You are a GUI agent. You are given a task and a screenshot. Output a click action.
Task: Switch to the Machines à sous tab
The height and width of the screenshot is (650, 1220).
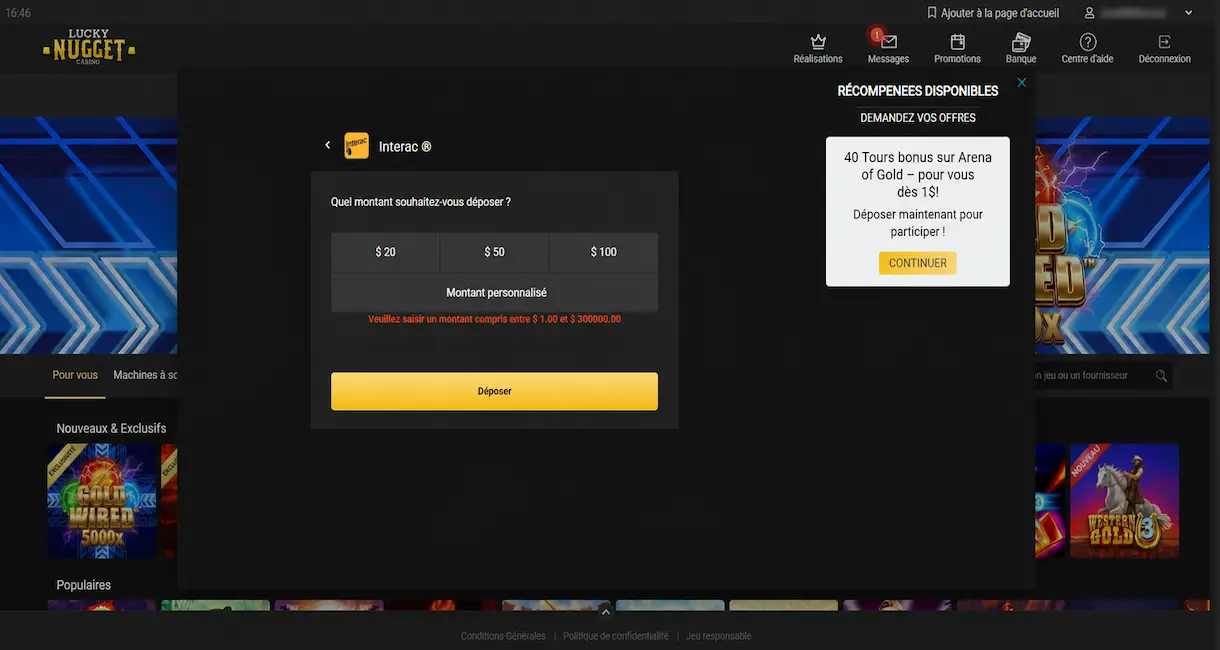click(x=145, y=375)
